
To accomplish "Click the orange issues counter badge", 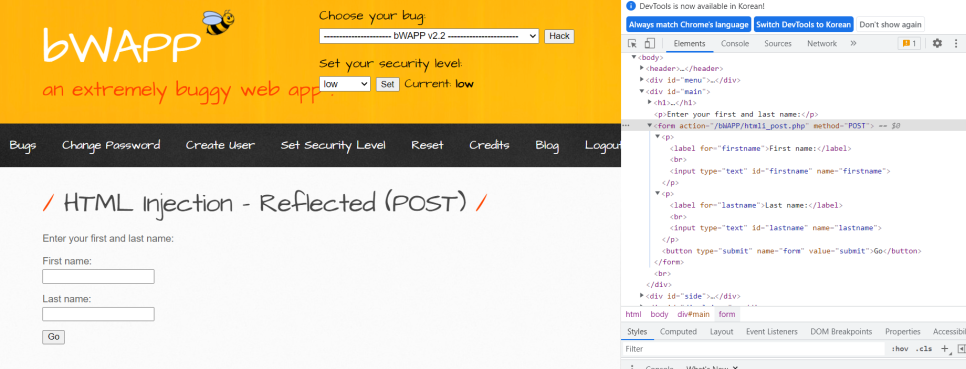I will pos(909,44).
